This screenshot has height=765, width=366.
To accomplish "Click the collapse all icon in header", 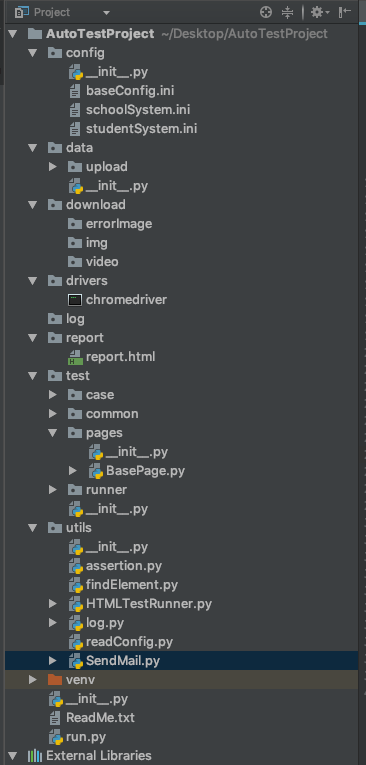I will click(x=287, y=12).
